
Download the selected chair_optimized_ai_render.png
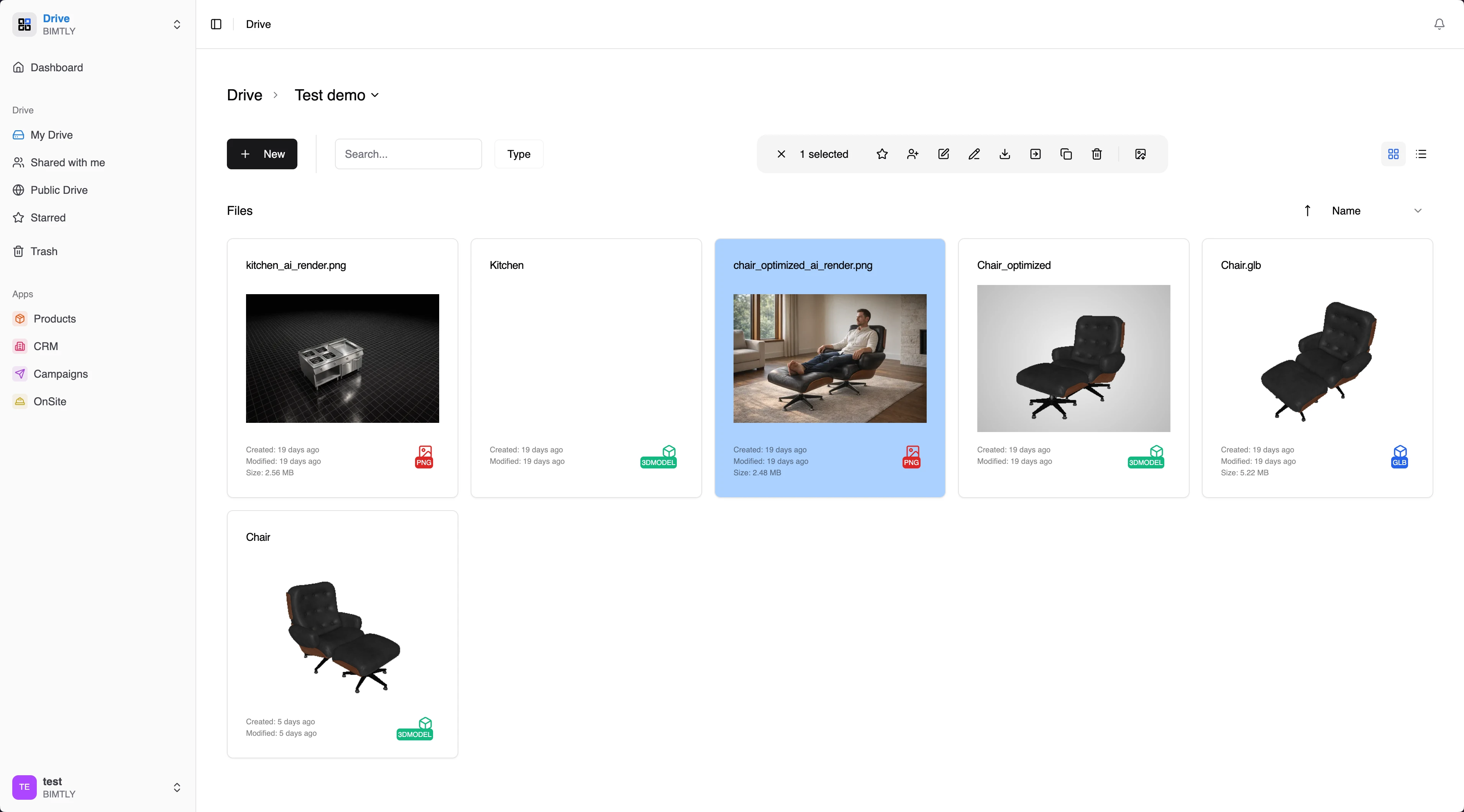pos(1005,154)
